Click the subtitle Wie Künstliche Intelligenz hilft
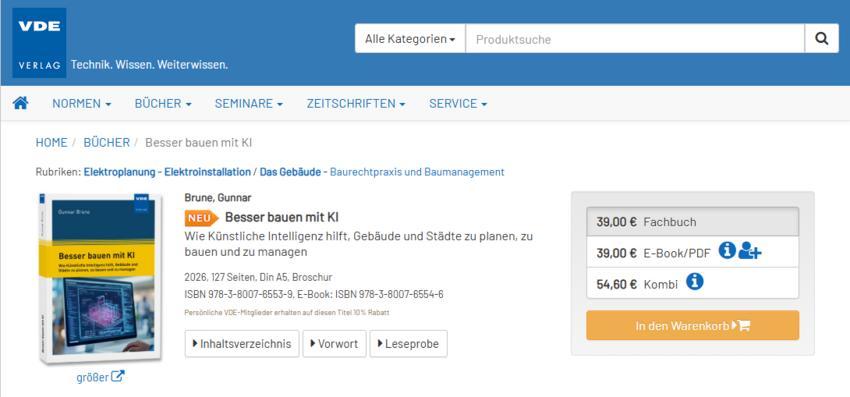Image resolution: width=850 pixels, height=397 pixels. click(x=358, y=244)
